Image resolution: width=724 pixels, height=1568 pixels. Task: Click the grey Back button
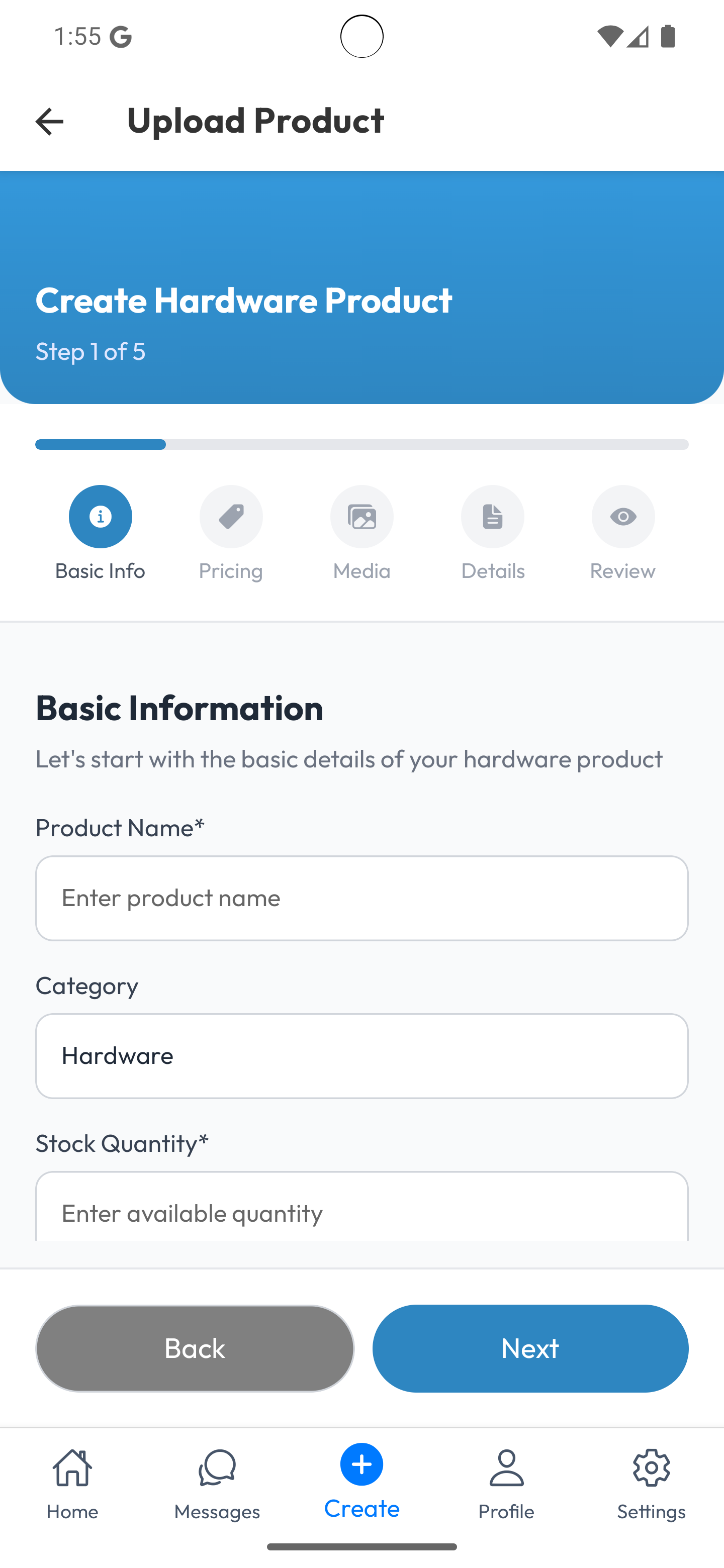click(x=195, y=1348)
